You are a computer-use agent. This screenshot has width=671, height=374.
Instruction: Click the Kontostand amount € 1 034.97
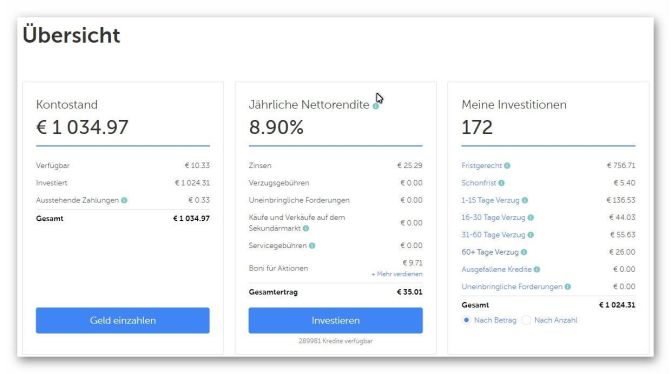[x=82, y=127]
